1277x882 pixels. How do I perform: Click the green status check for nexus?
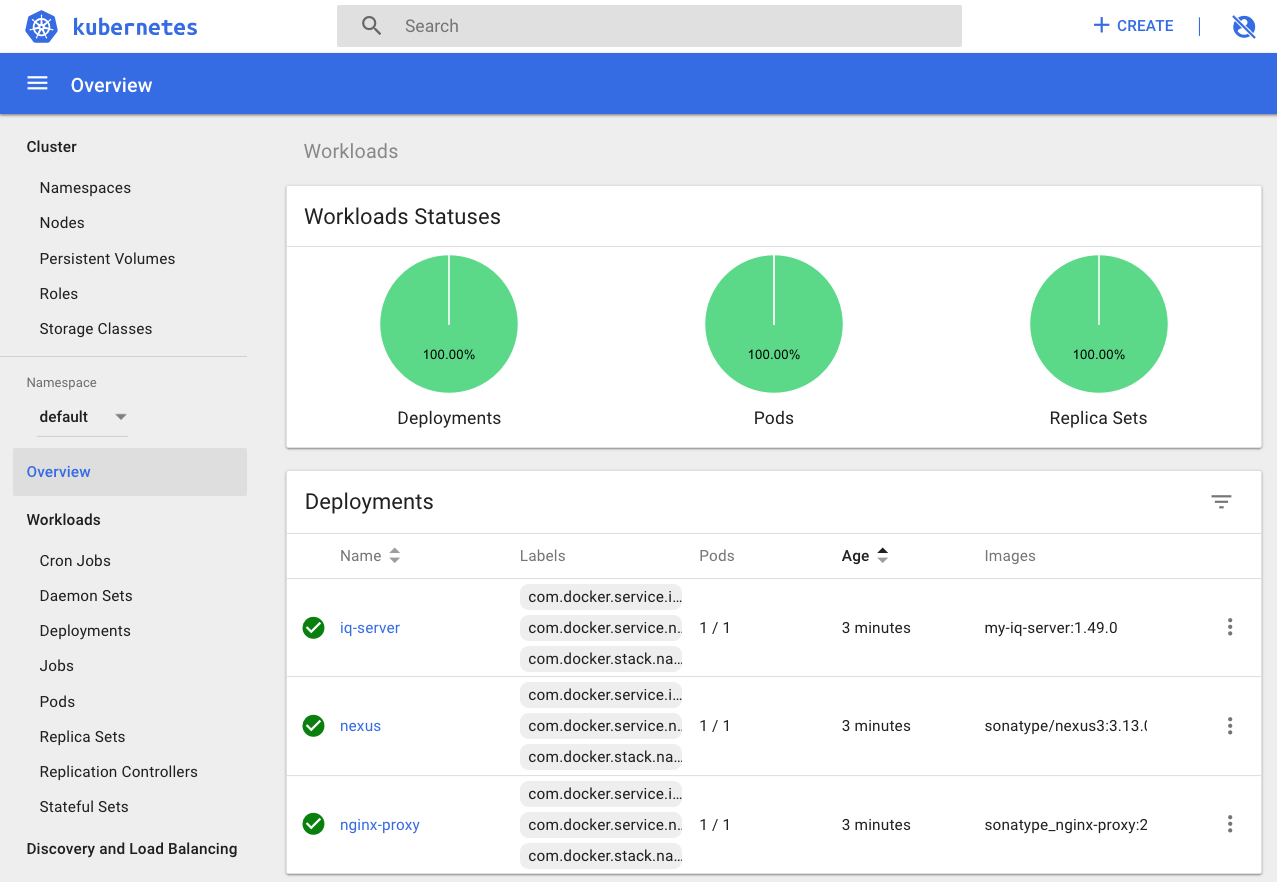(x=313, y=726)
